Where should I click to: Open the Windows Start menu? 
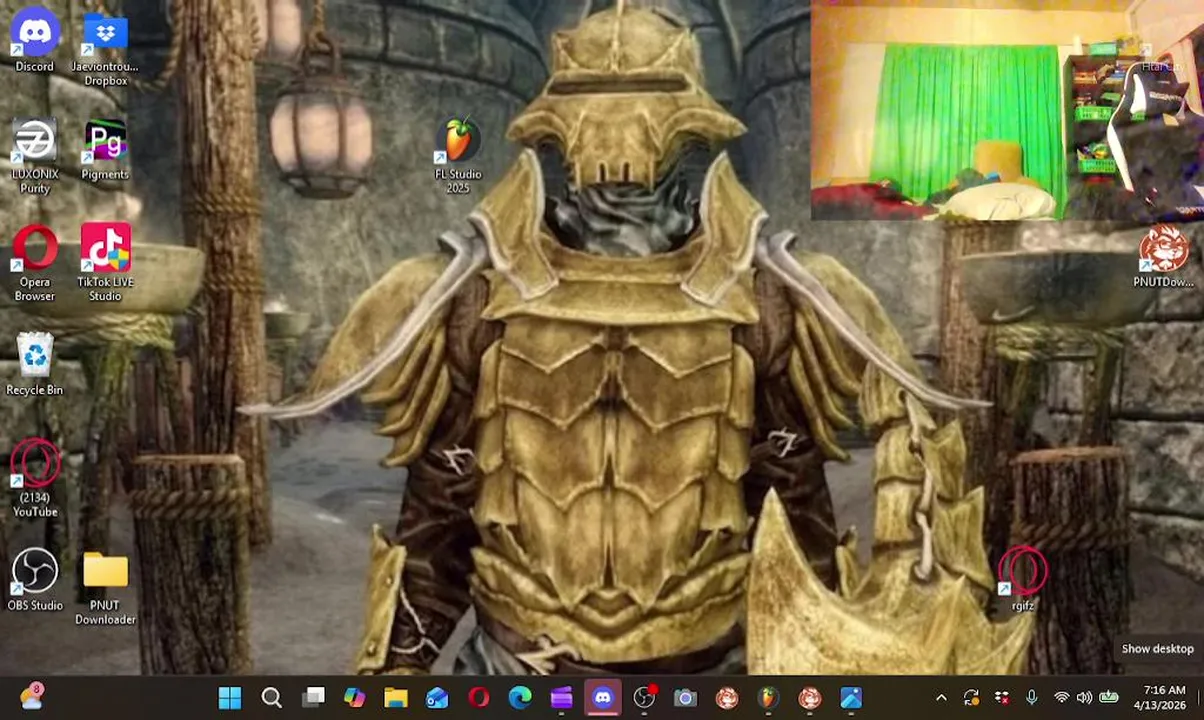pos(230,697)
